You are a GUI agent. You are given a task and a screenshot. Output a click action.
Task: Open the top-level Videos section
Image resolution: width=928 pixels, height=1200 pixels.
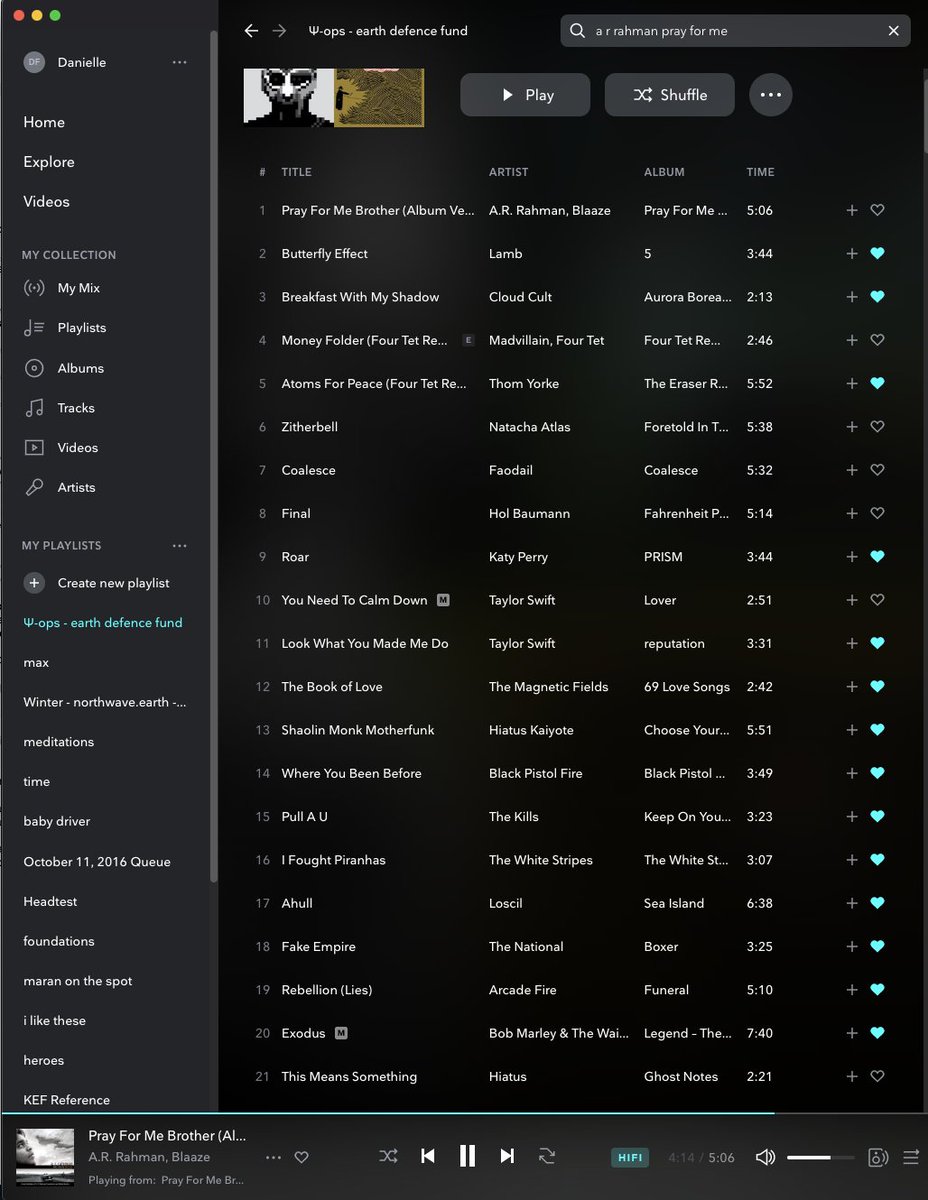(46, 202)
